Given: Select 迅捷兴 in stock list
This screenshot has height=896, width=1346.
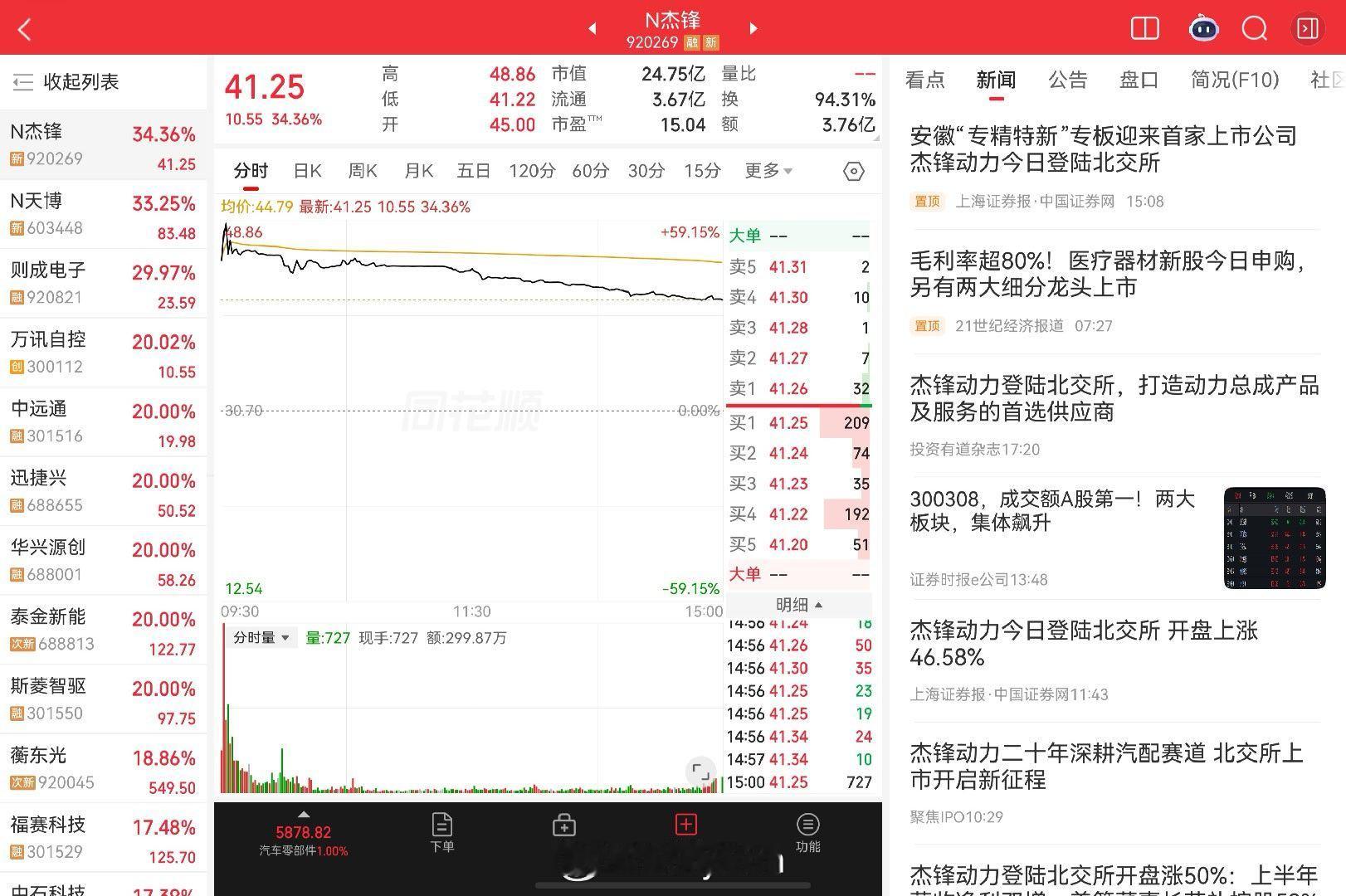Looking at the screenshot, I should coord(103,491).
